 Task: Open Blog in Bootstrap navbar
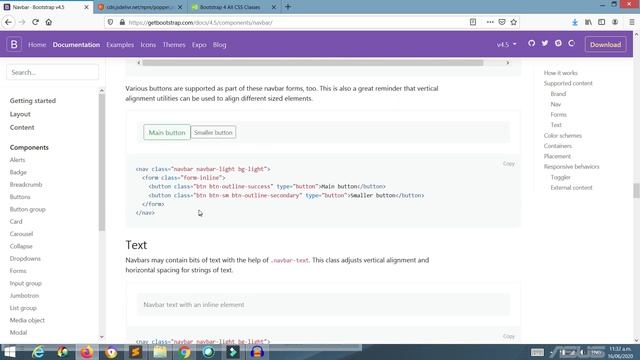point(220,45)
